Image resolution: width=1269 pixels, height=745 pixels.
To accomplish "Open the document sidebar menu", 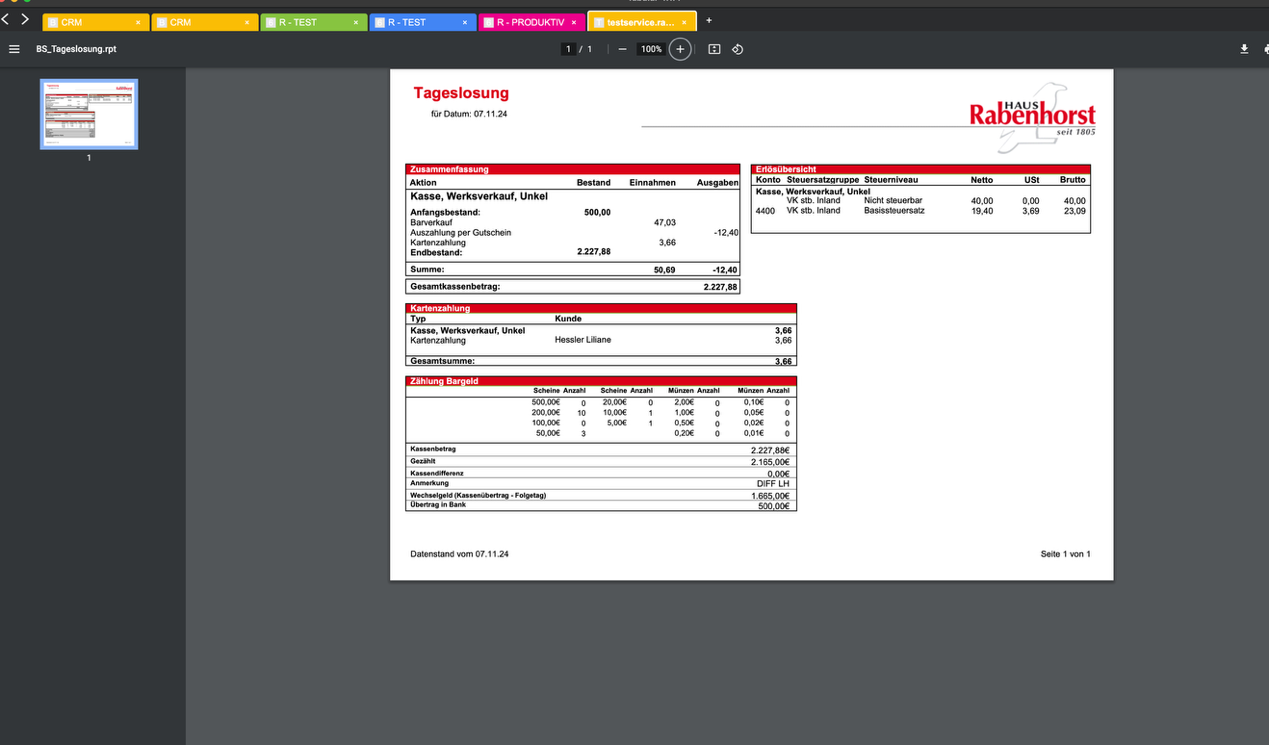I will (14, 48).
